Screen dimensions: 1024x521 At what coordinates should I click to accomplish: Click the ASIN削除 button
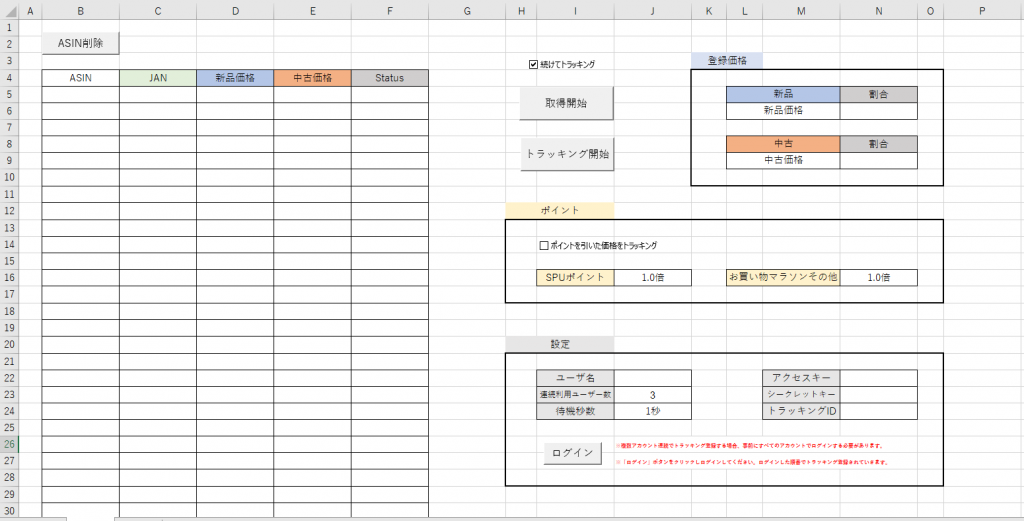tap(81, 43)
